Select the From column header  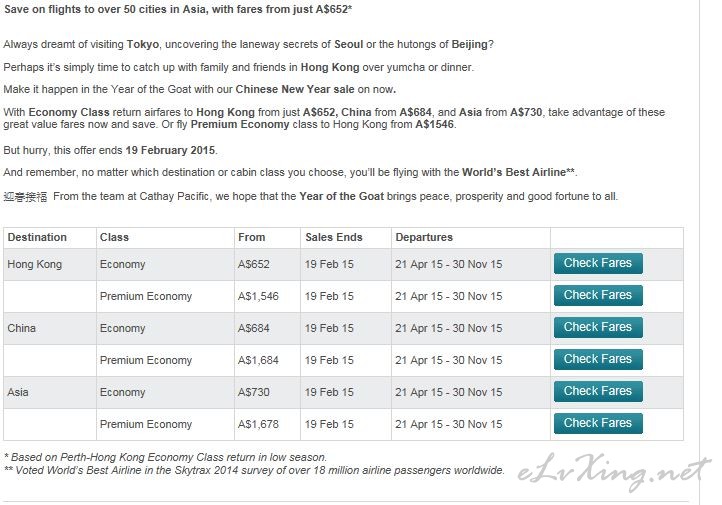[267, 238]
